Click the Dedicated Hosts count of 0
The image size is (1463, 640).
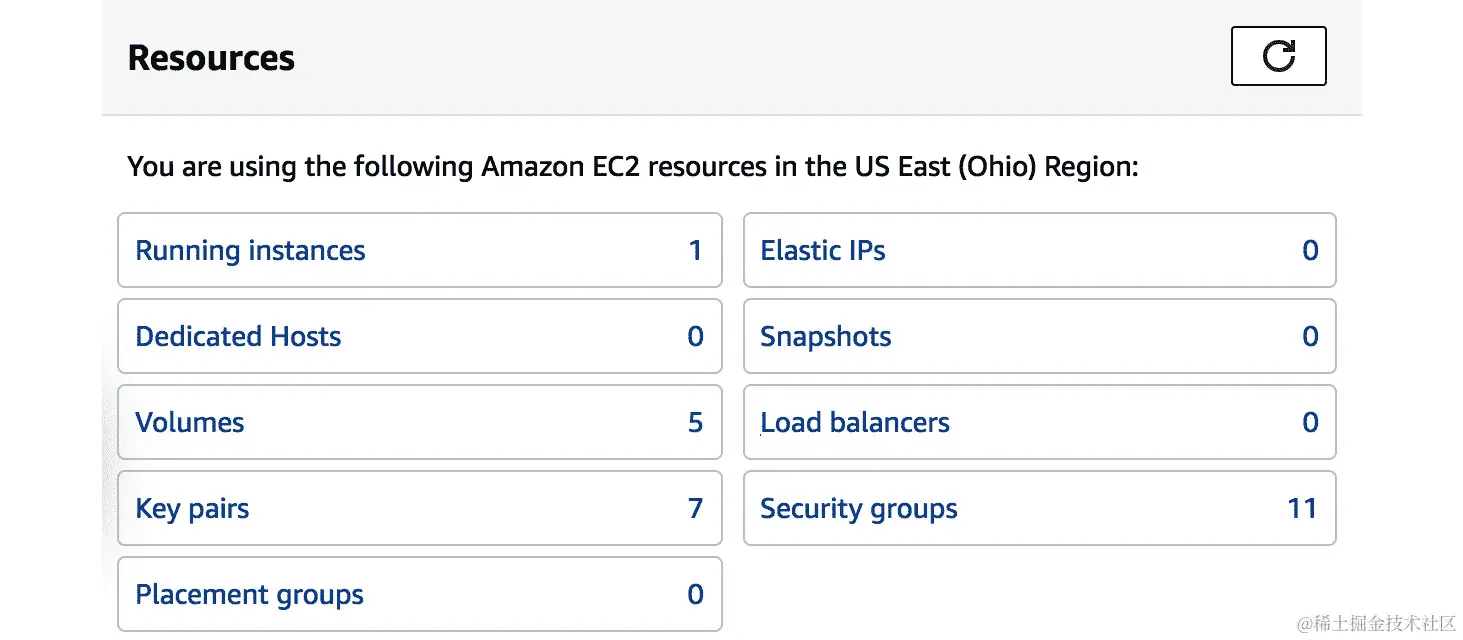695,336
